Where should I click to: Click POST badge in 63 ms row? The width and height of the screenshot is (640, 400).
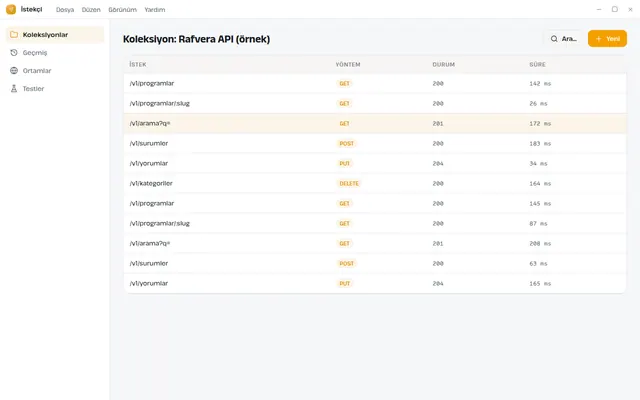click(x=347, y=263)
